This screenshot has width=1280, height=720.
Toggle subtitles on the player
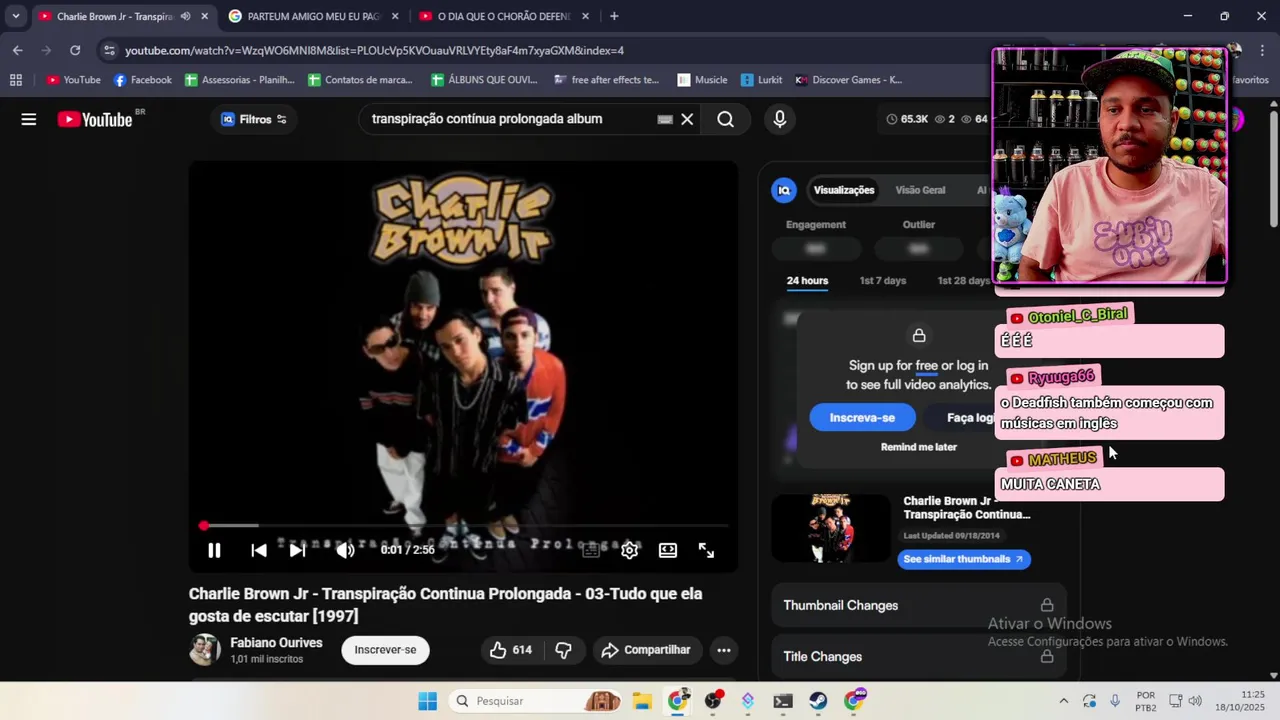591,550
